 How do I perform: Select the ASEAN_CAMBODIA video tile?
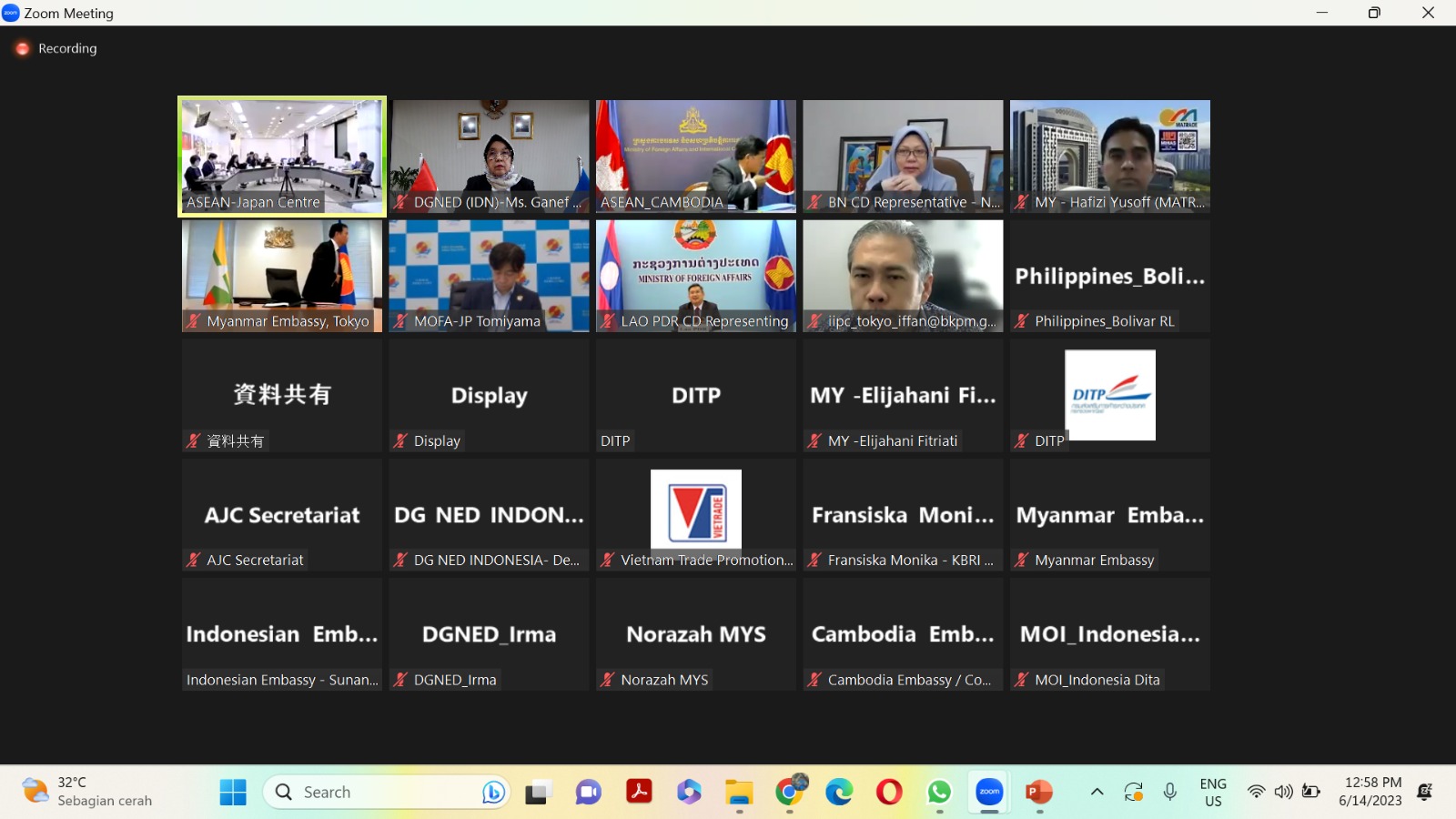696,157
